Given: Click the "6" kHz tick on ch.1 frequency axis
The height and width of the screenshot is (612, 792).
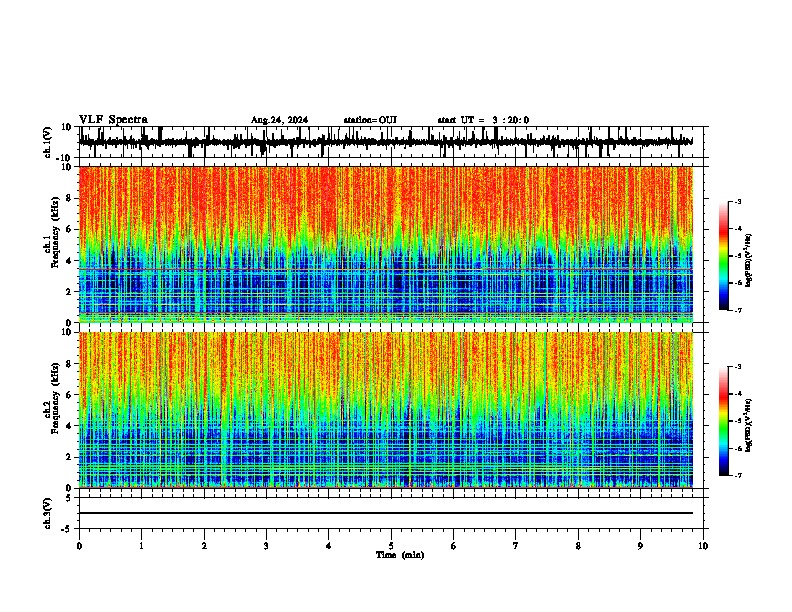Looking at the screenshot, I should (69, 230).
